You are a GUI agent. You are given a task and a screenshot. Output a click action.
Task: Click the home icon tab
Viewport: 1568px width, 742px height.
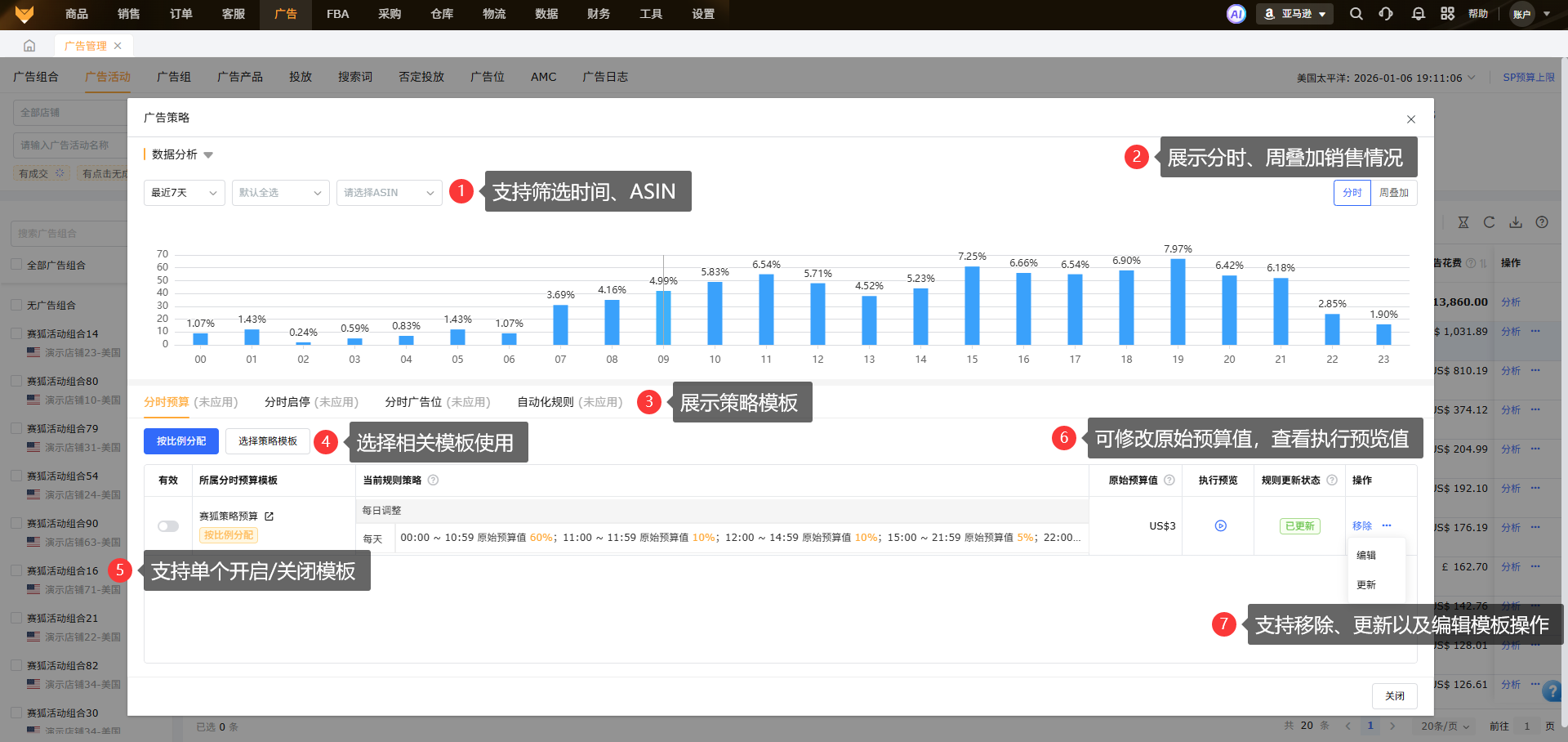pyautogui.click(x=29, y=46)
